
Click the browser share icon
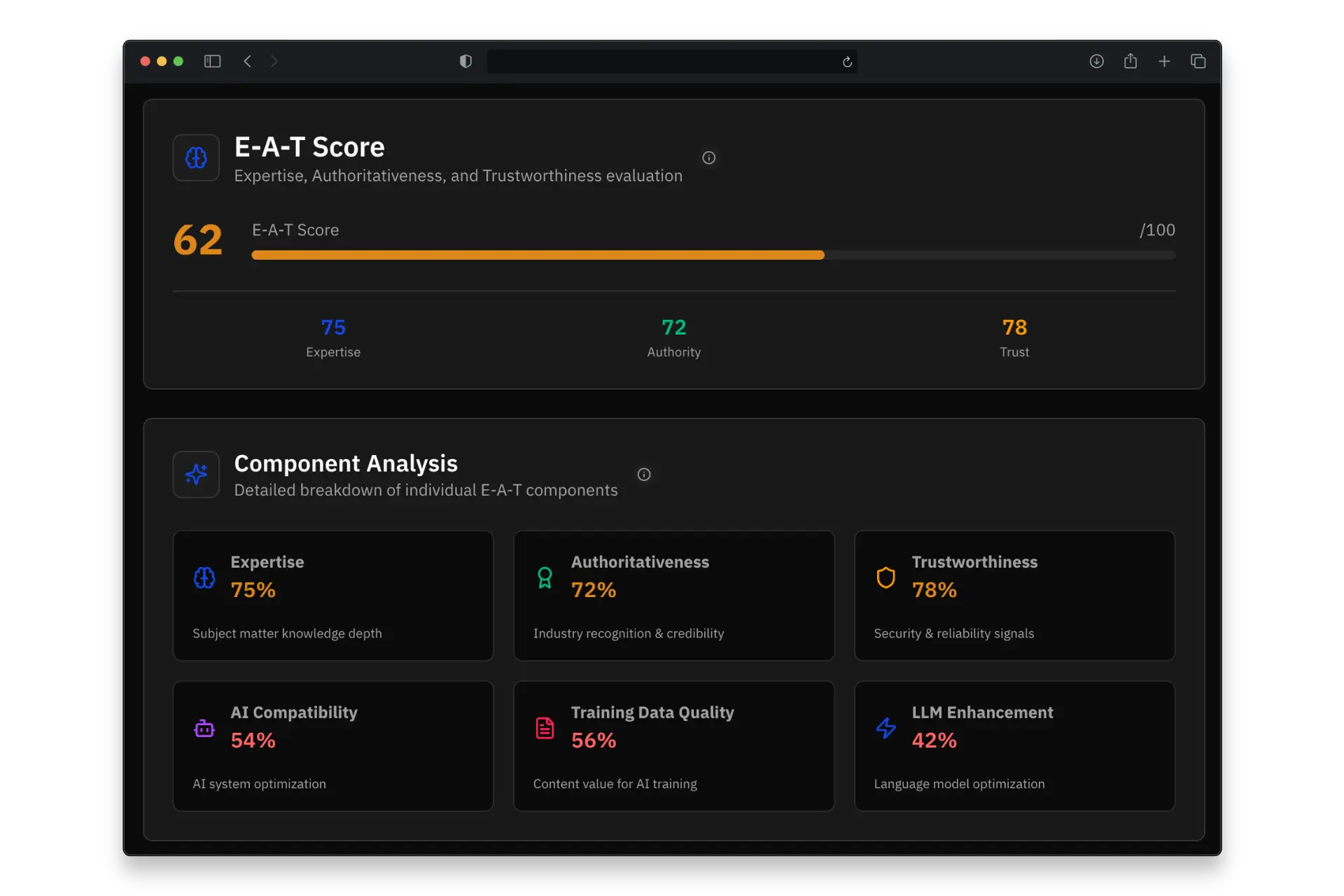coord(1130,61)
